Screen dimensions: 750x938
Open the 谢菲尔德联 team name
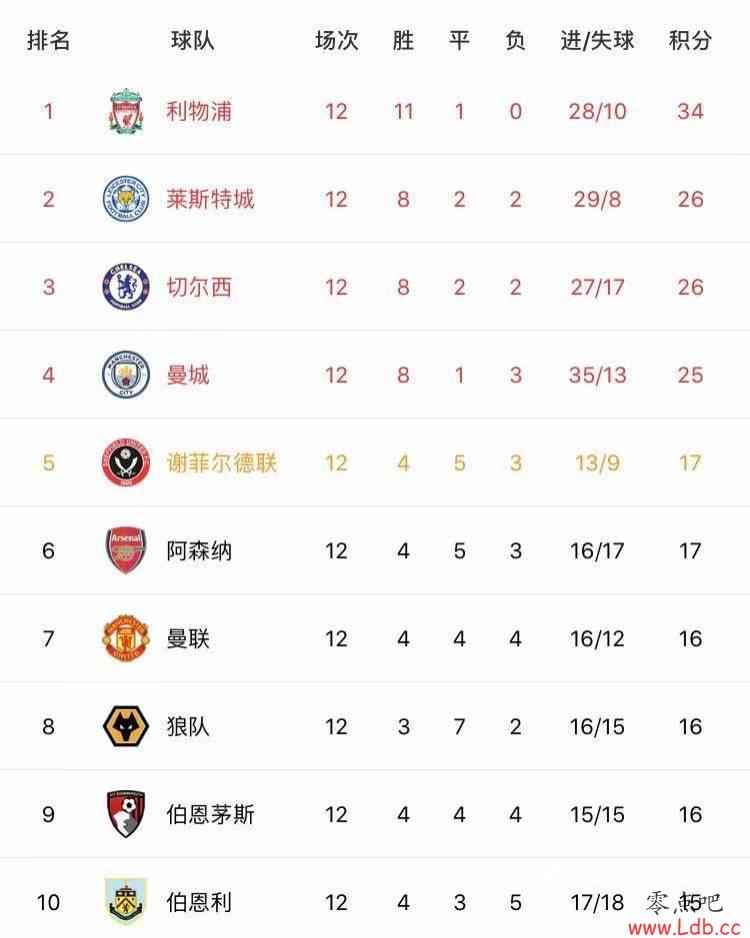[222, 463]
